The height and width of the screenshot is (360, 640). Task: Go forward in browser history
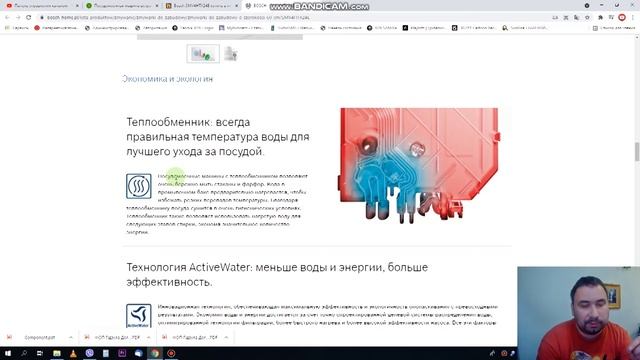pyautogui.click(x=18, y=18)
